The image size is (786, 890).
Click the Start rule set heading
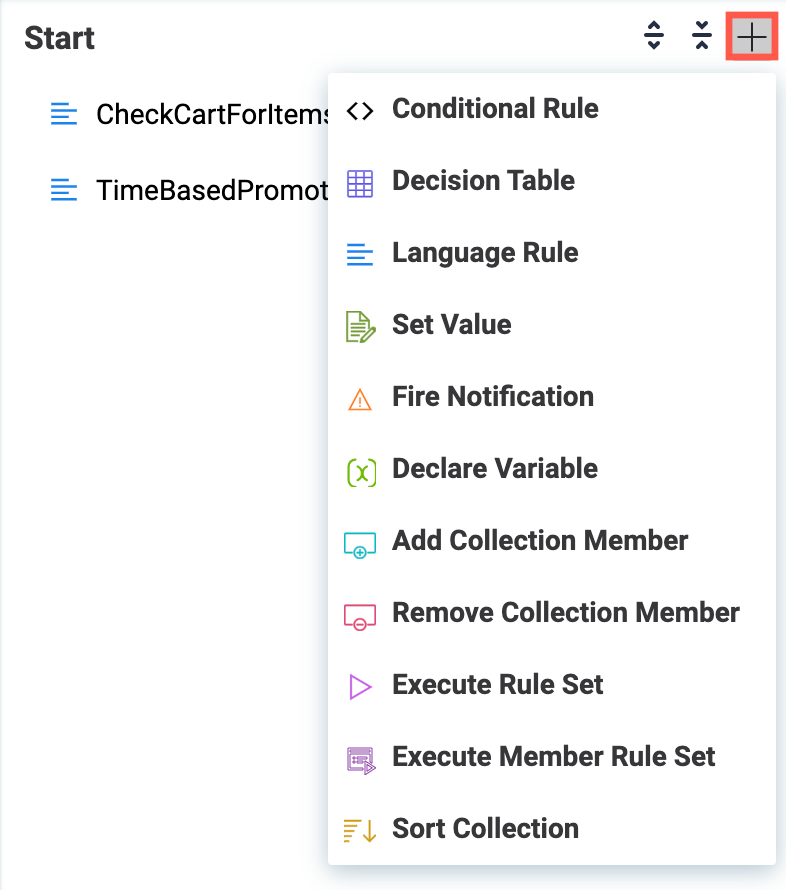pos(59,38)
